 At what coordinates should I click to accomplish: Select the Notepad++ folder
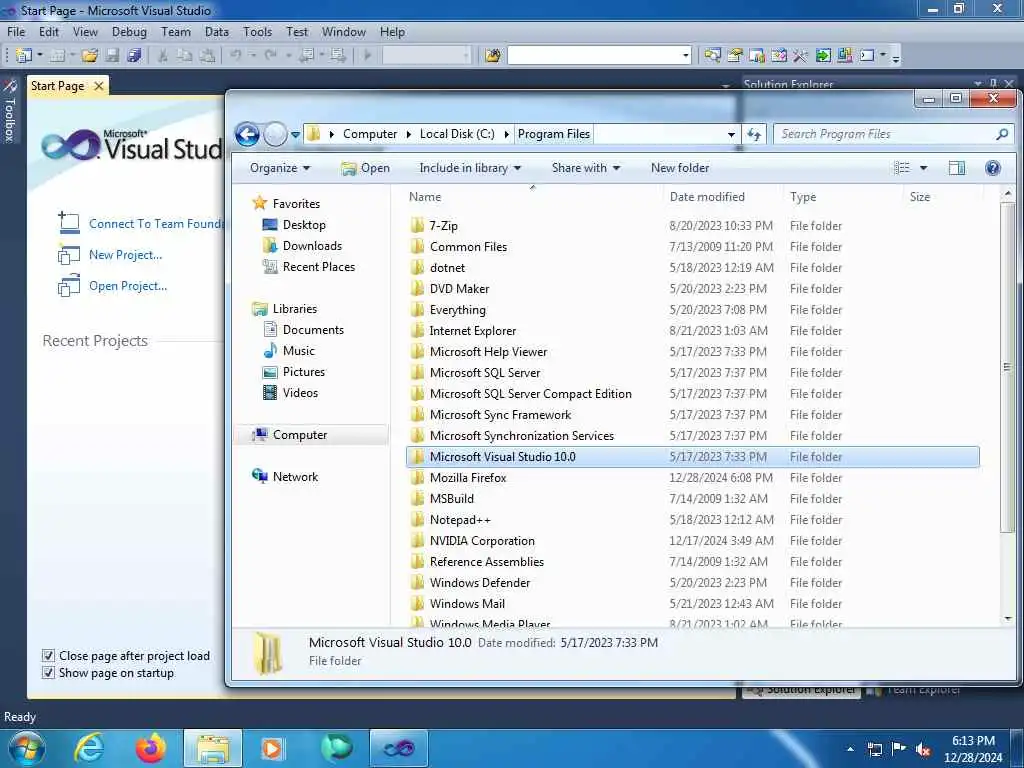(x=460, y=520)
